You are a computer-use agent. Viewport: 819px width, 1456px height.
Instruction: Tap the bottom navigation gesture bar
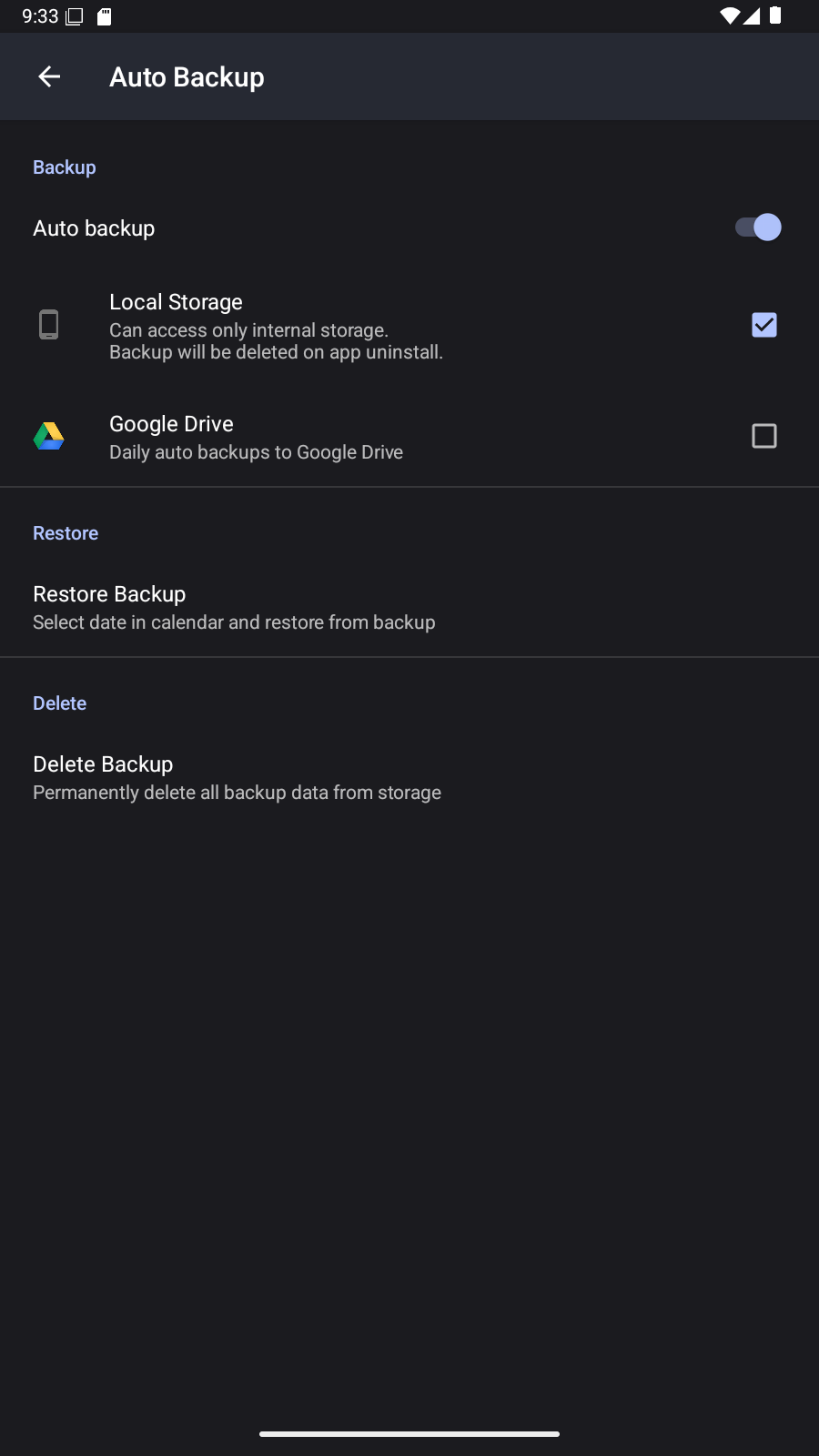coord(409,1434)
